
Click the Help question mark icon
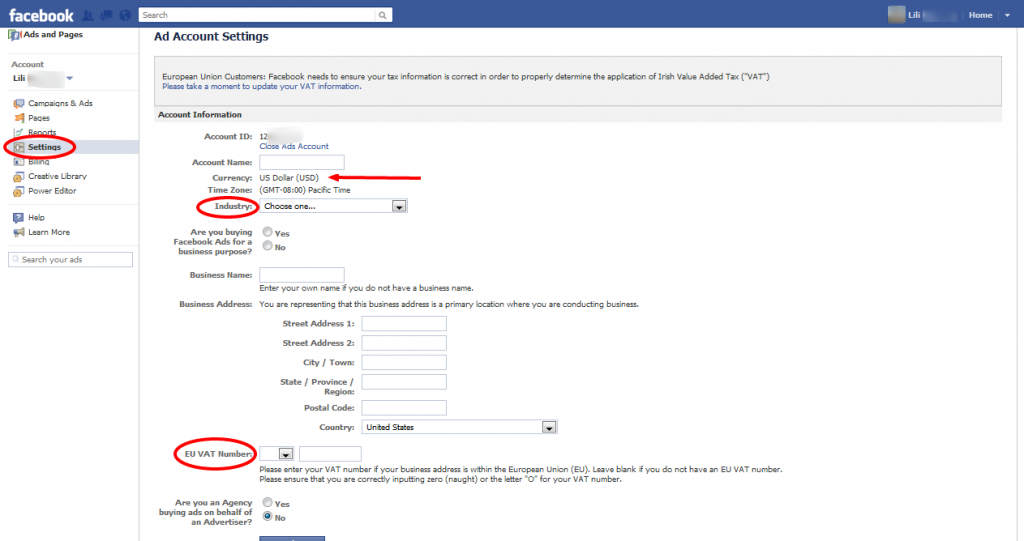click(19, 217)
